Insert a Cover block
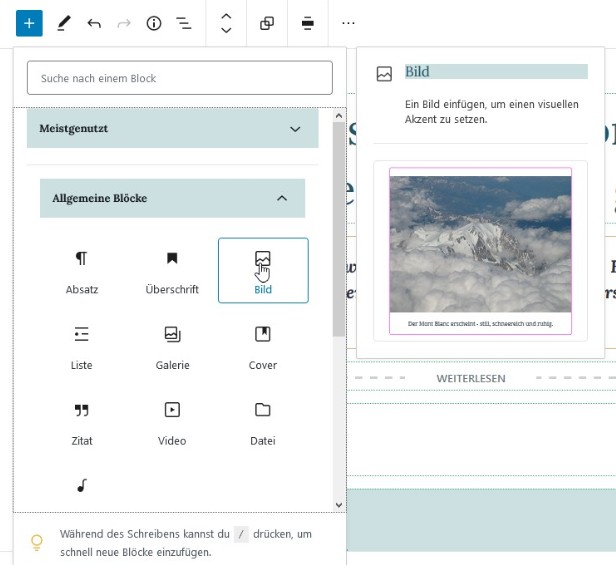The height and width of the screenshot is (565, 616). tap(262, 346)
